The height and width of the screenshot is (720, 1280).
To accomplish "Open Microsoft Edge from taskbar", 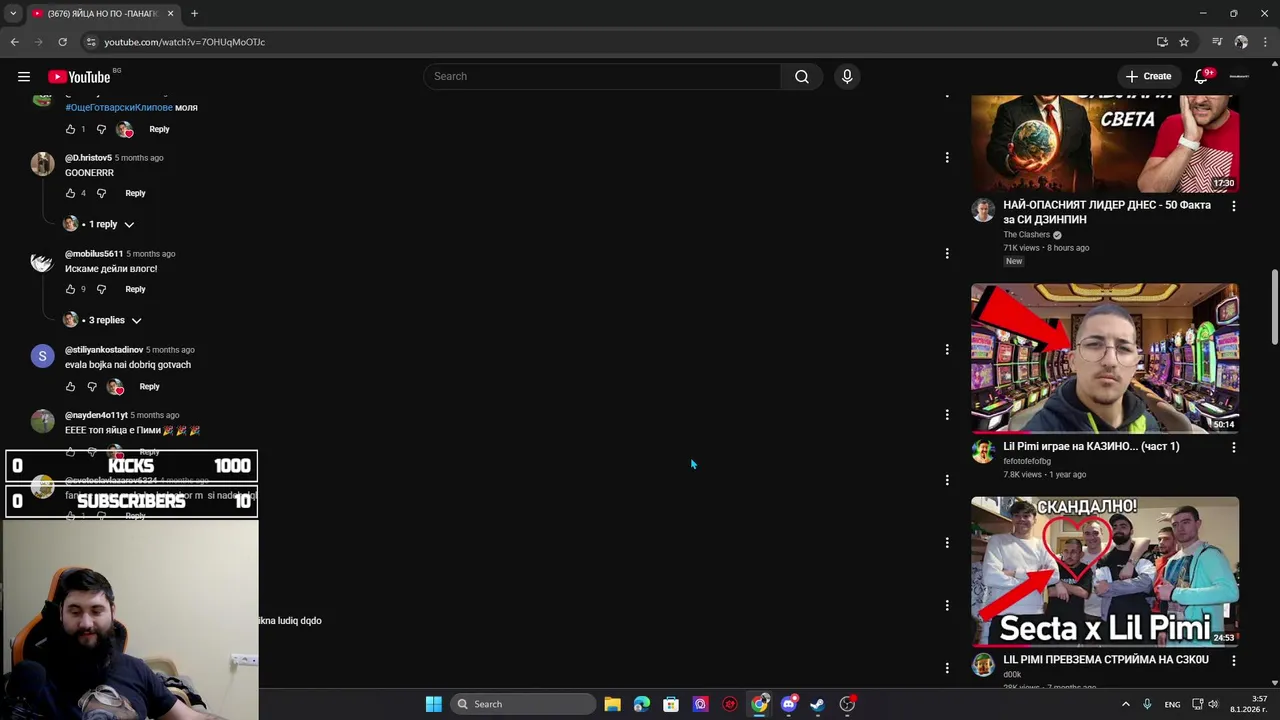I will pos(641,704).
